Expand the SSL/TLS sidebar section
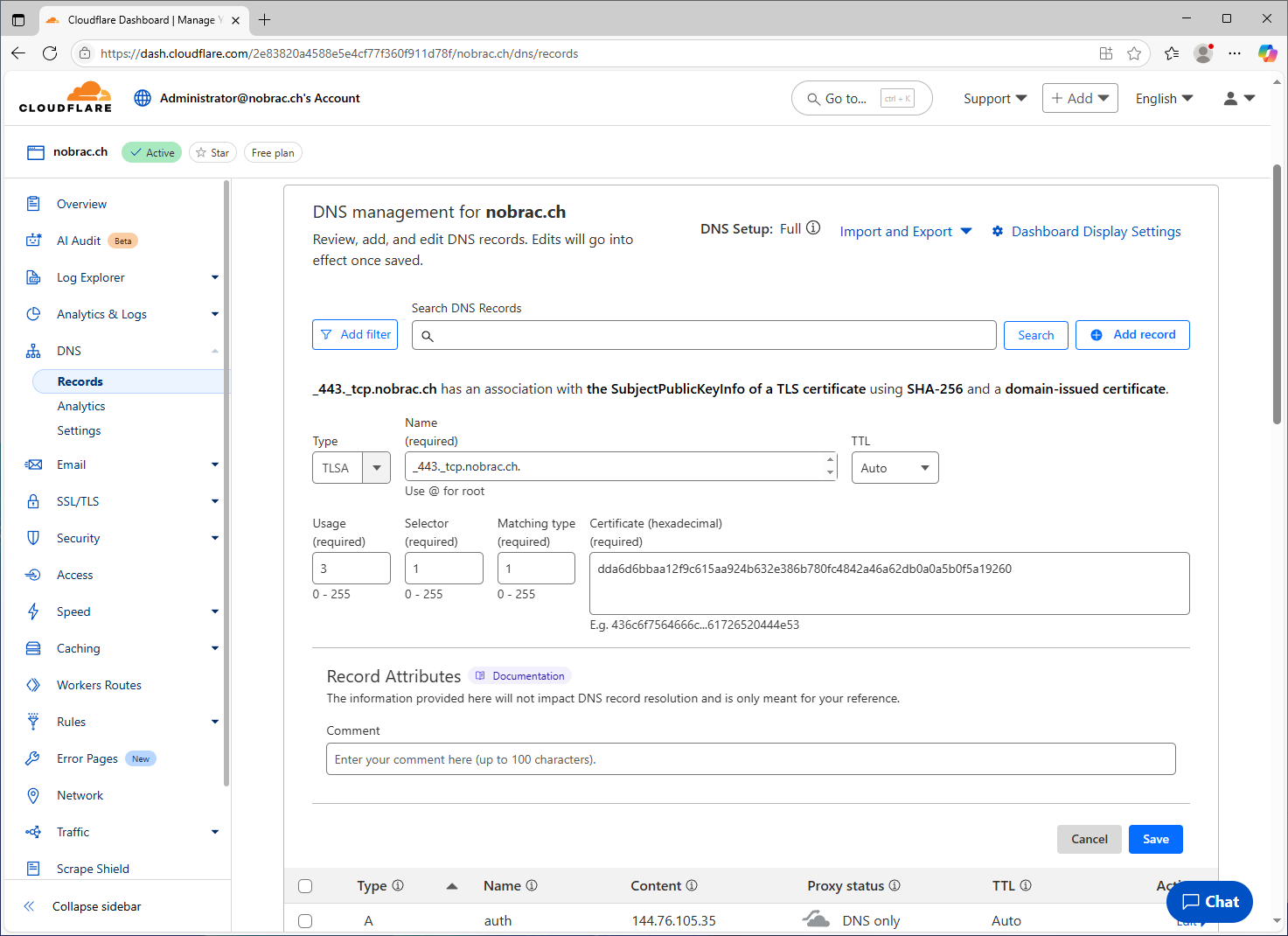 (215, 501)
